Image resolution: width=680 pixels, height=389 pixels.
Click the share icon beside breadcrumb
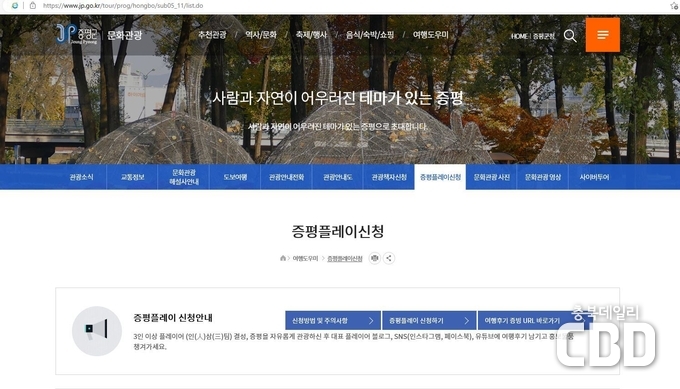(389, 258)
